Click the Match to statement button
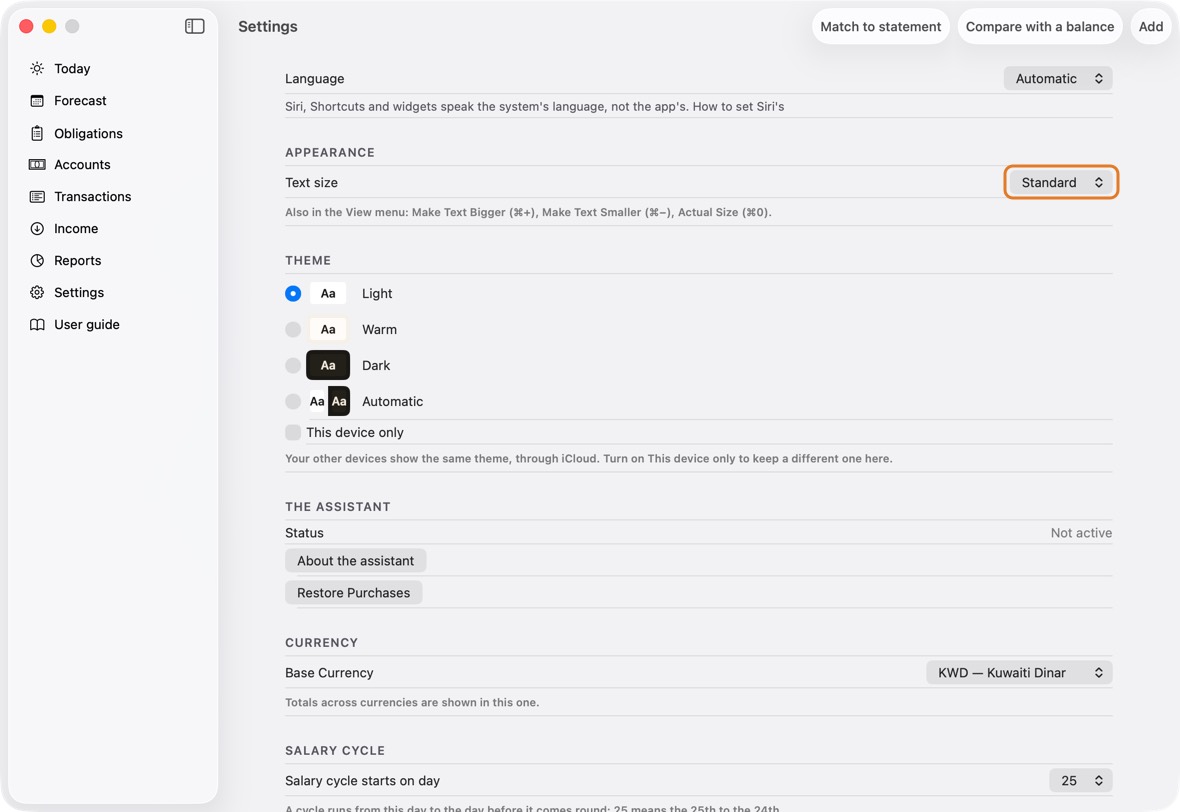This screenshot has height=812, width=1180. tap(880, 26)
